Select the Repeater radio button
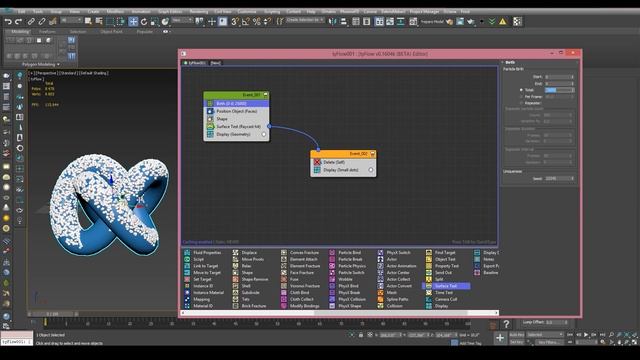Viewport: 640px width, 360px height. [521, 103]
